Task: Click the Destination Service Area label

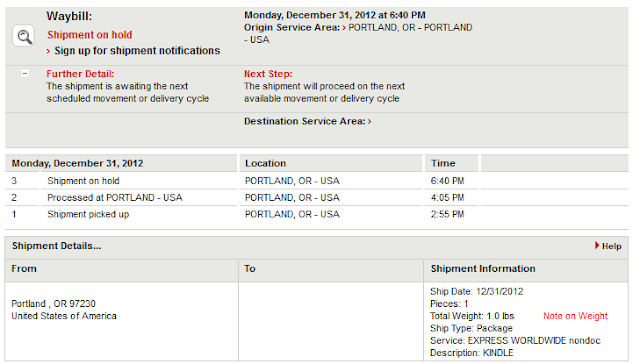Action: click(304, 121)
